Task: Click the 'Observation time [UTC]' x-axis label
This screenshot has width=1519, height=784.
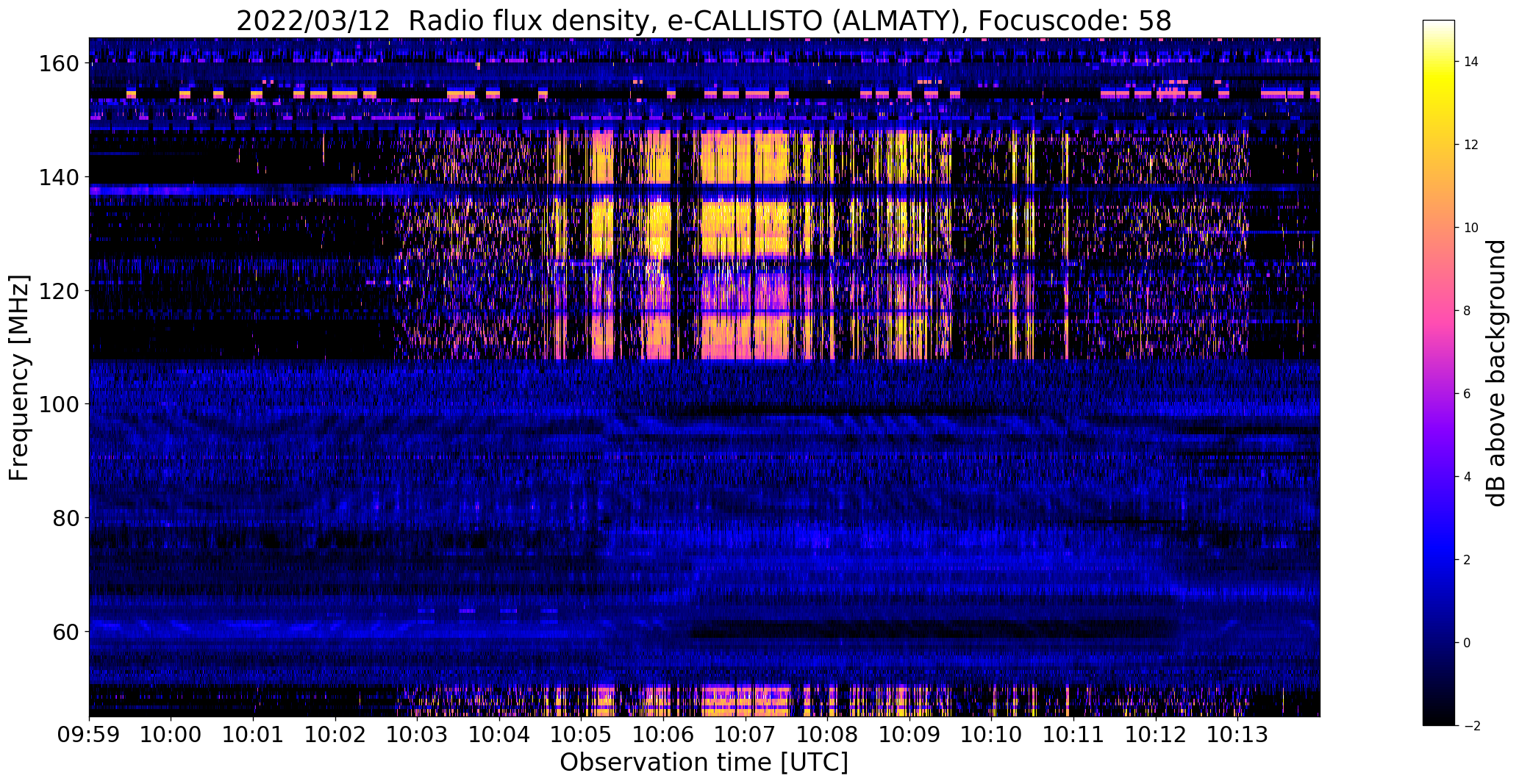Action: pyautogui.click(x=704, y=763)
